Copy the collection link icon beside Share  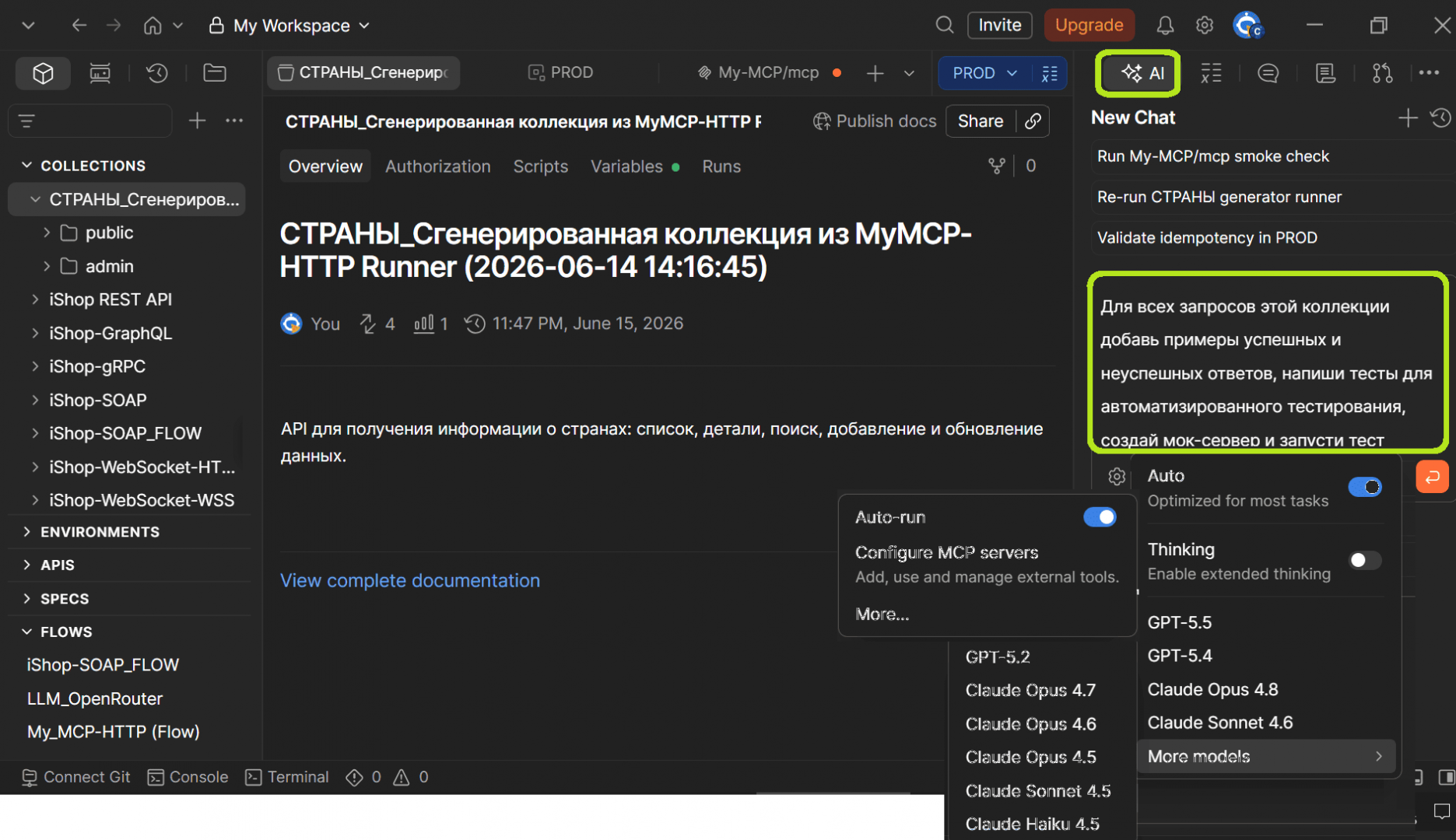point(1033,121)
